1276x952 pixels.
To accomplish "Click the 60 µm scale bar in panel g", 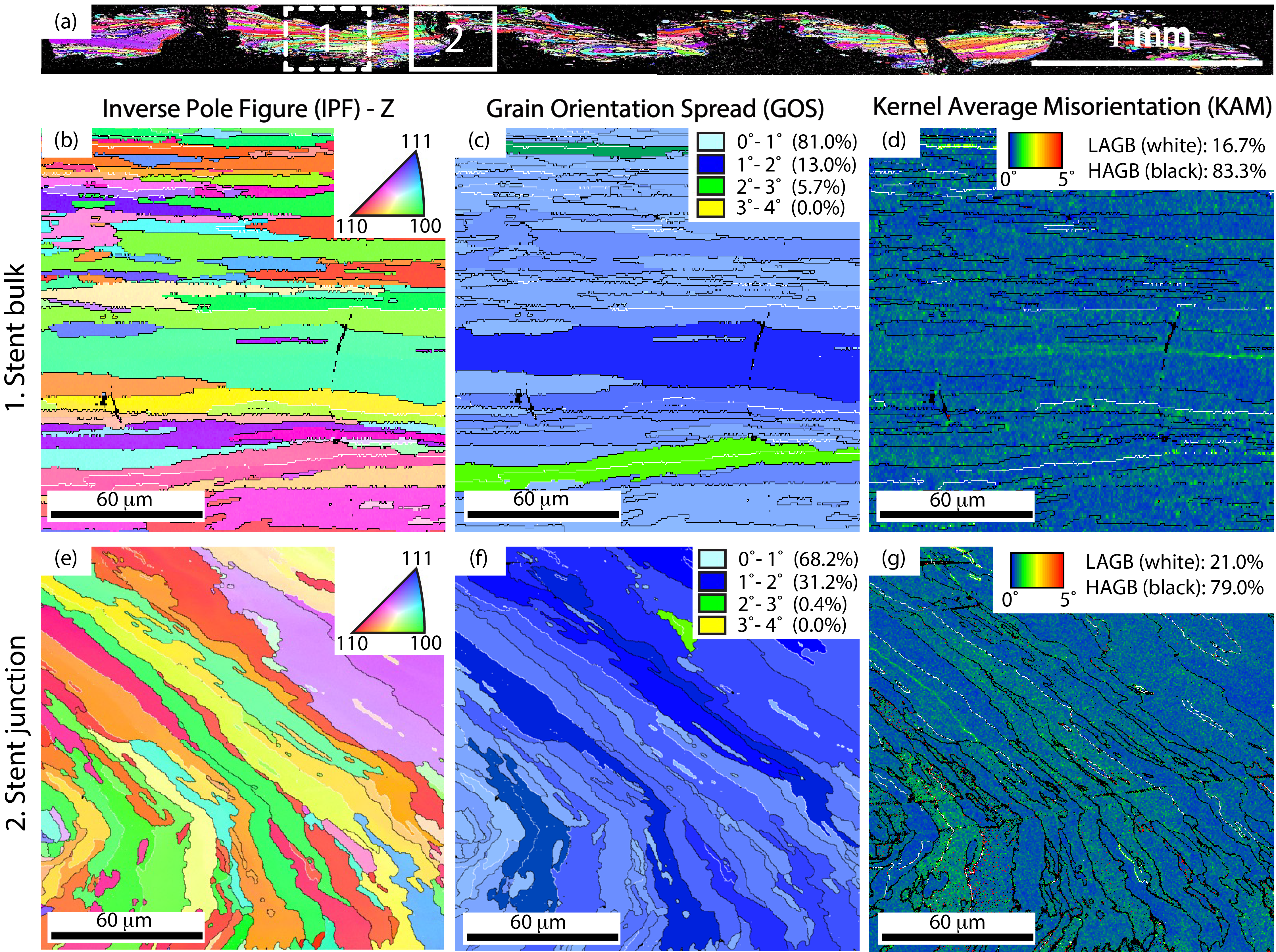I will coord(957,936).
